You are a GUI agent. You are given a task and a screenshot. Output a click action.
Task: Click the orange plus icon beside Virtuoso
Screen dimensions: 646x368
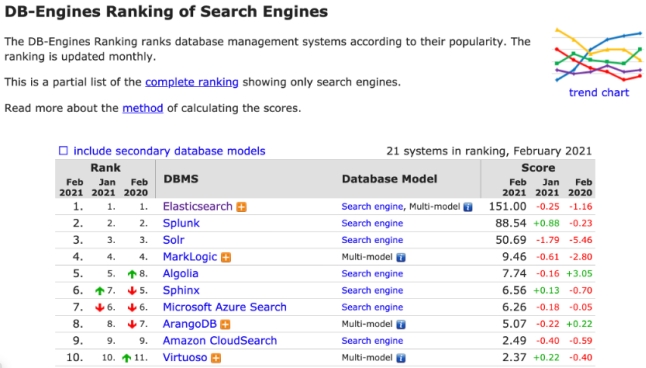[216, 358]
